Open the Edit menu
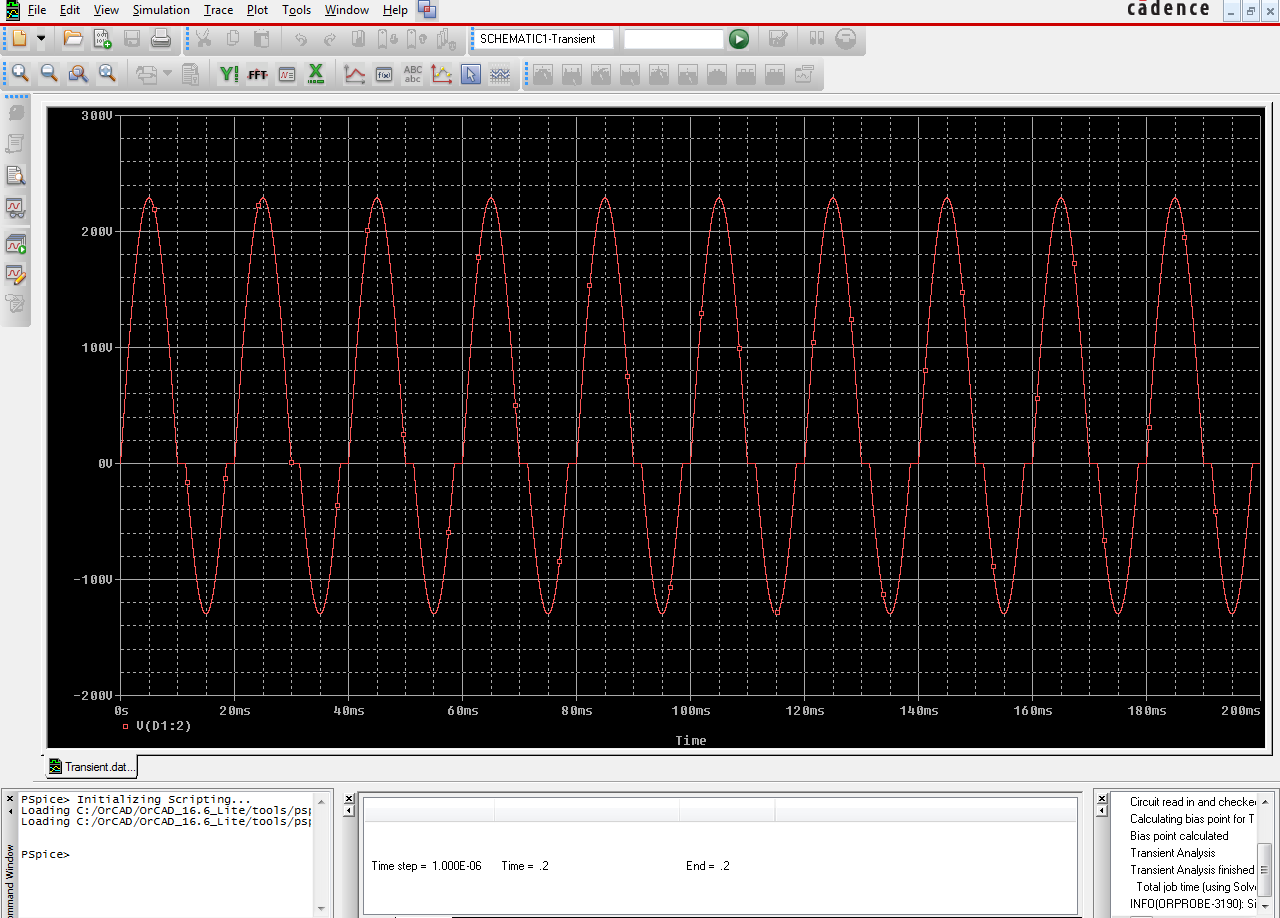The width and height of the screenshot is (1280, 918). [x=69, y=10]
